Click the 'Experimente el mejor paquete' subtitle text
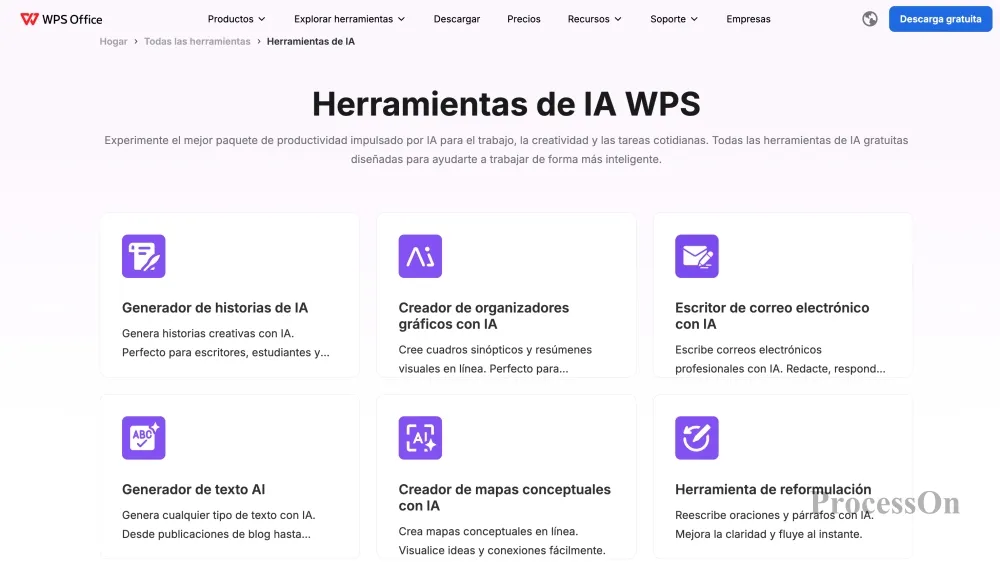The image size is (1000, 562). pyautogui.click(x=506, y=149)
